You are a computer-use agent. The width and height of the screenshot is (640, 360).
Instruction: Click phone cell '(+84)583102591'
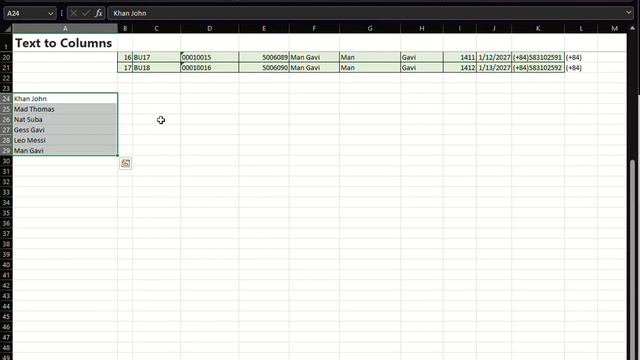pos(538,57)
